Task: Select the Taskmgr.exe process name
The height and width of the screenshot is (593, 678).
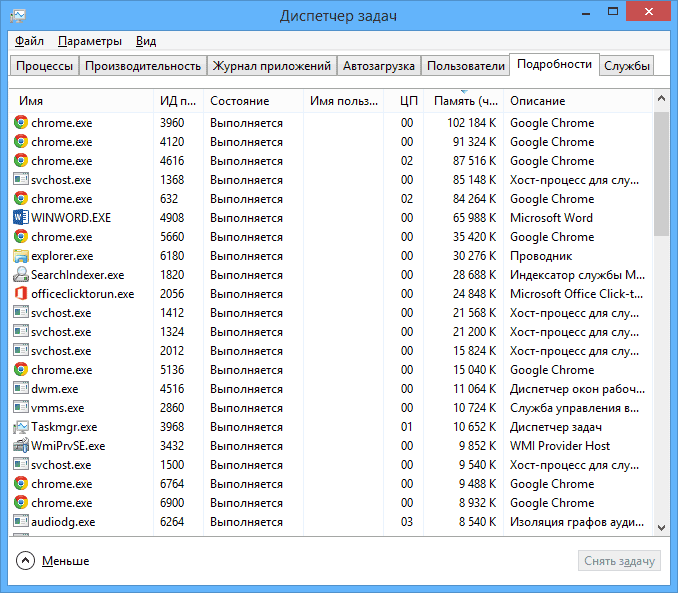Action: coord(64,427)
